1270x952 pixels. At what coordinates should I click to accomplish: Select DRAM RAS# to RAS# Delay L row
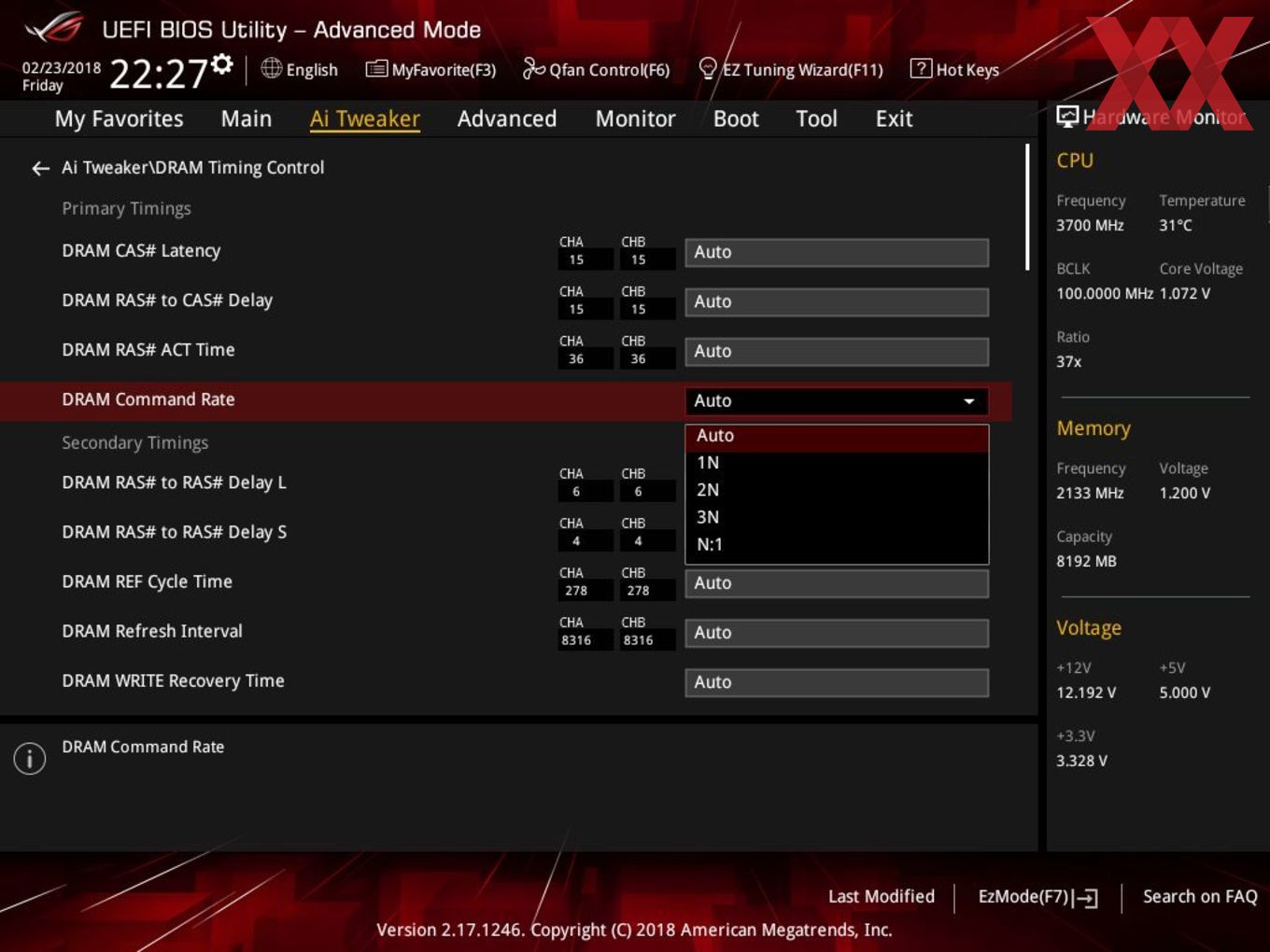[x=174, y=483]
